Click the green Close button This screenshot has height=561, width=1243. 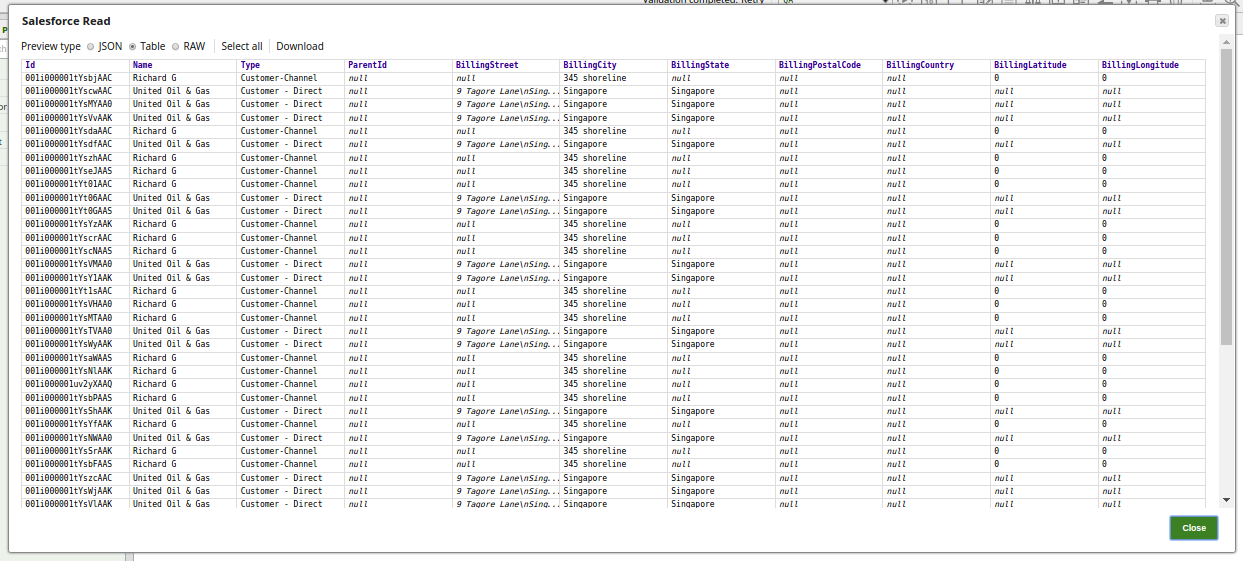(1194, 528)
